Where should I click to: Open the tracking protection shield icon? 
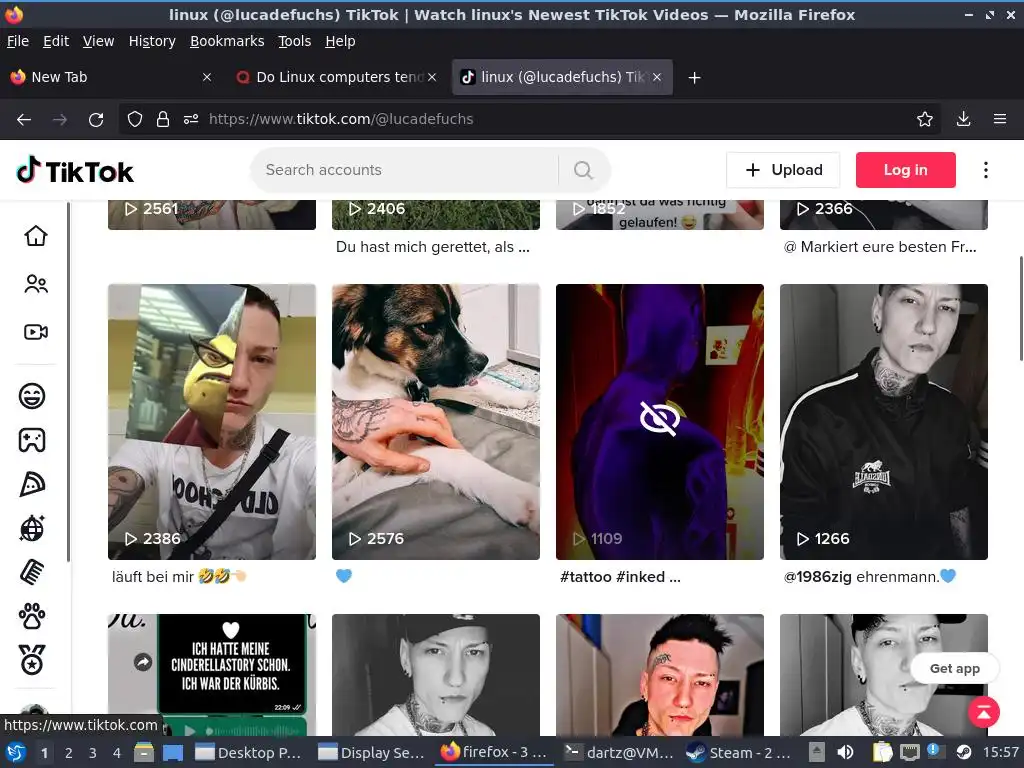click(135, 119)
